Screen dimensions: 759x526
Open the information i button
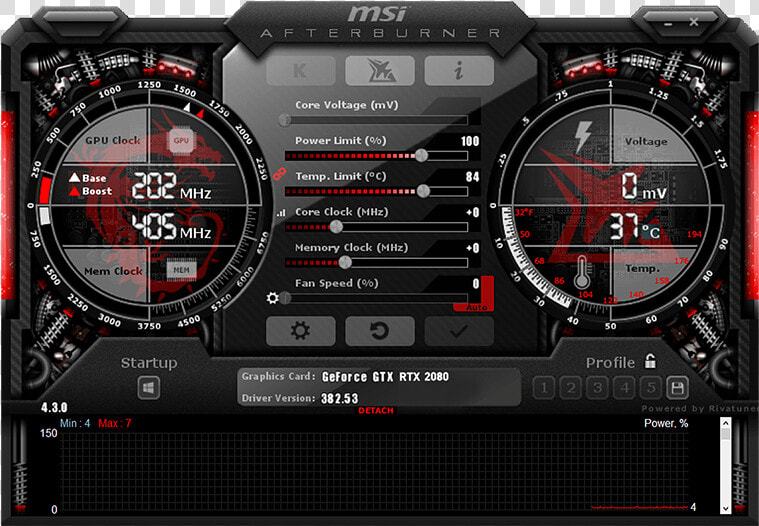pos(459,71)
